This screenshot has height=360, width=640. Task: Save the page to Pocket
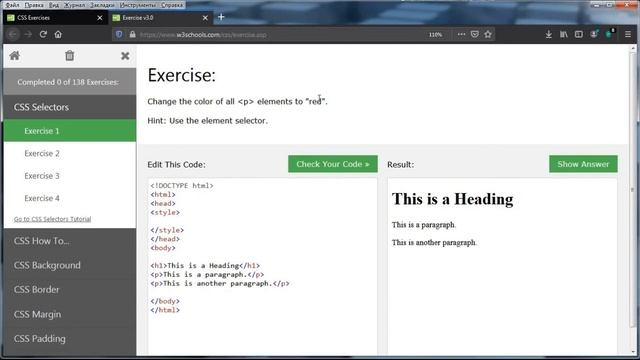[475, 34]
